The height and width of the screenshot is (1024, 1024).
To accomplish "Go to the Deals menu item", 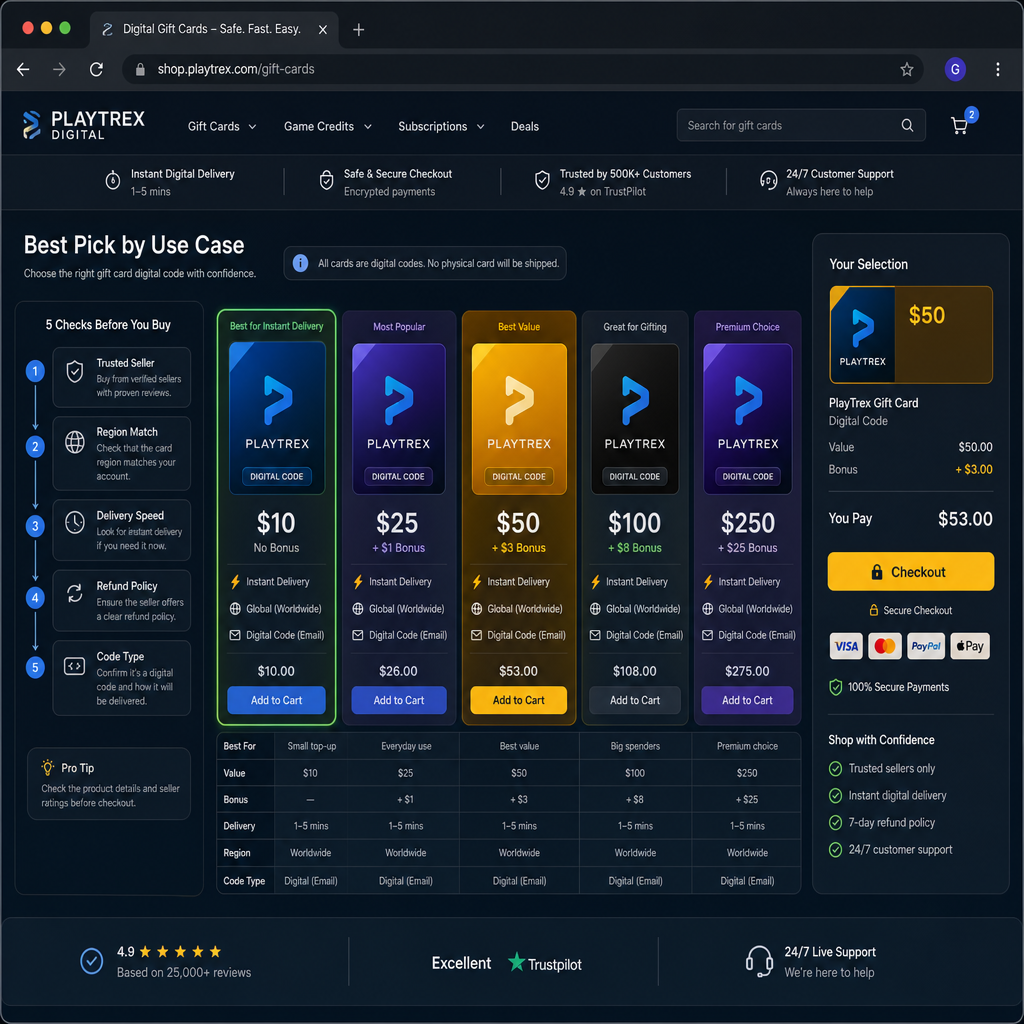I will [x=524, y=127].
